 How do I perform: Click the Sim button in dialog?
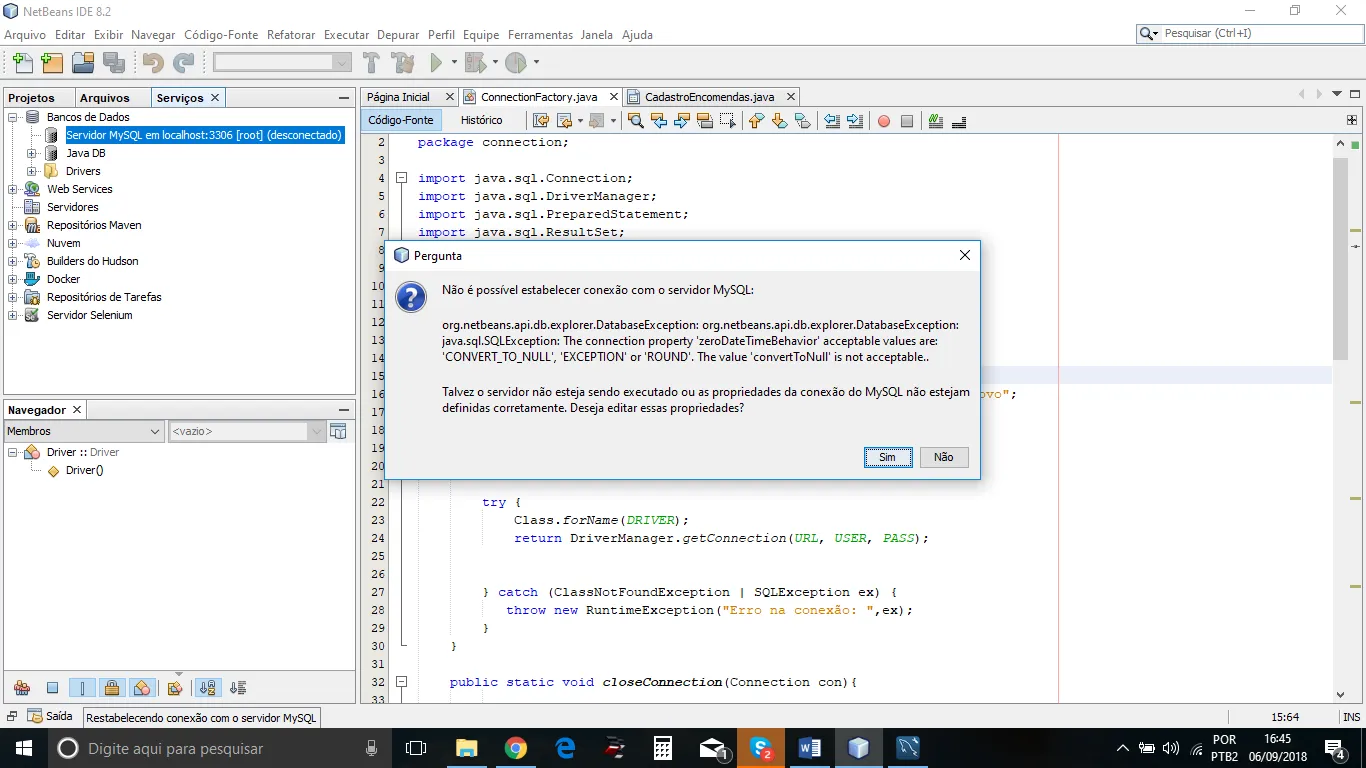tap(887, 457)
